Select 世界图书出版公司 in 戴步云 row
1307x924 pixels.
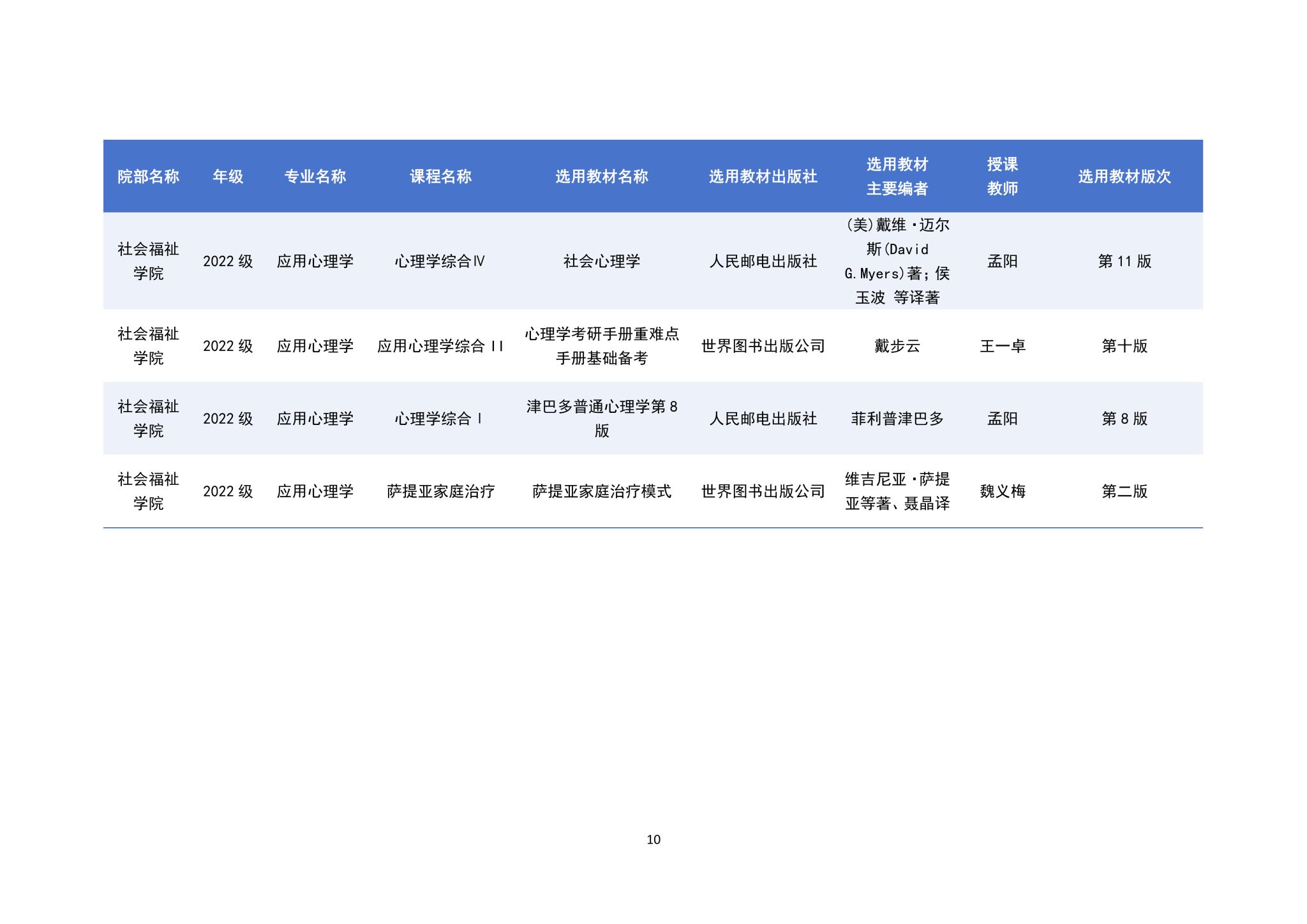(763, 346)
